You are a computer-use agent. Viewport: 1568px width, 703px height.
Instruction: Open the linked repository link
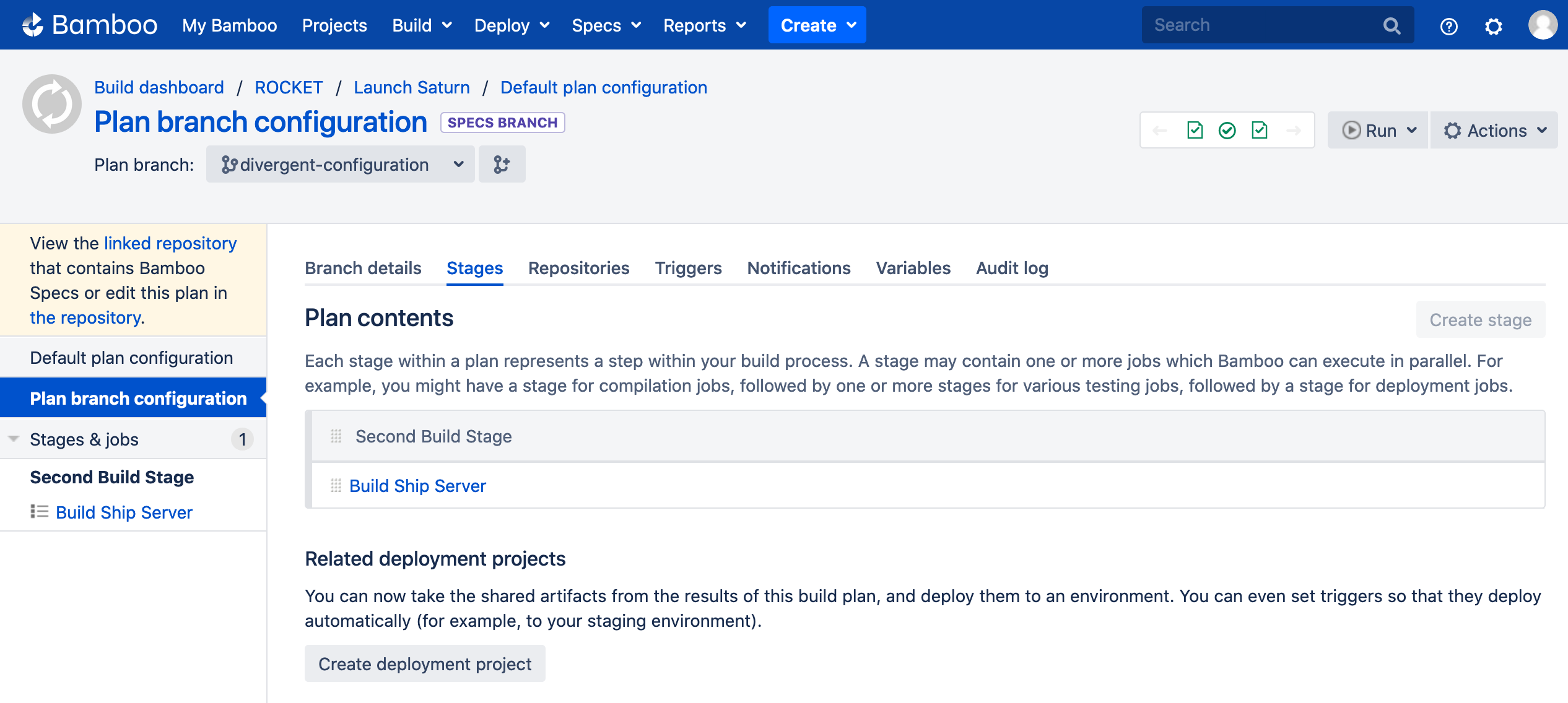click(170, 243)
